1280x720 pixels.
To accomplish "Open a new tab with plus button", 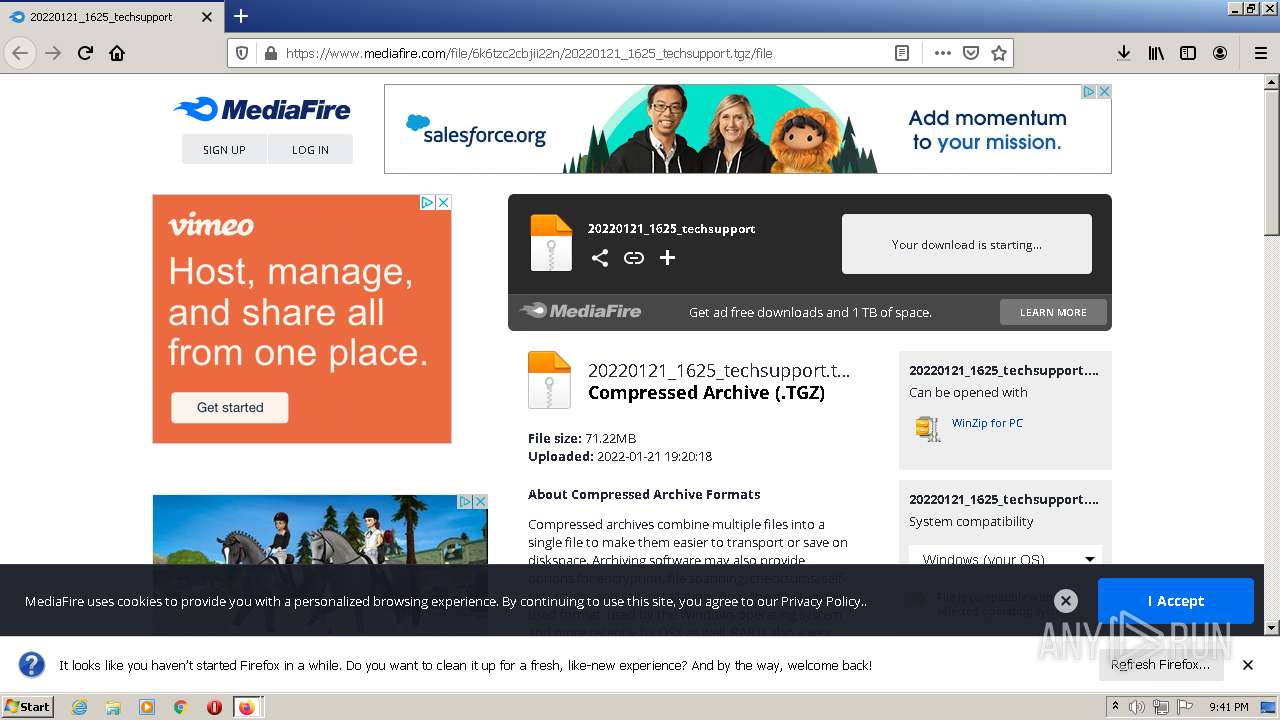I will [x=241, y=16].
